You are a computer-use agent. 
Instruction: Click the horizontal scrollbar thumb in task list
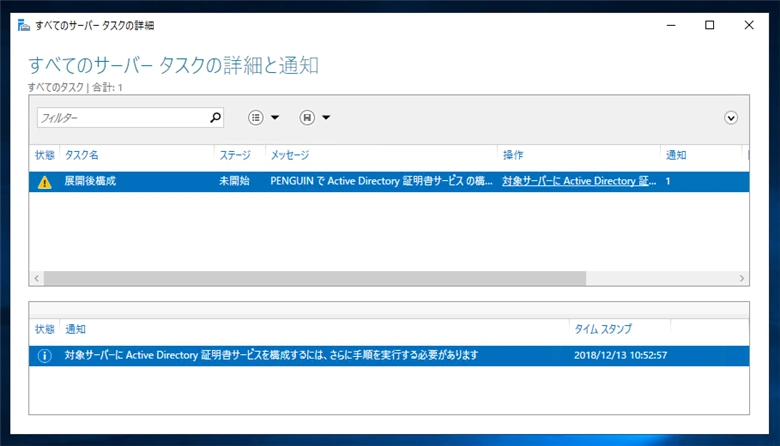click(x=315, y=278)
